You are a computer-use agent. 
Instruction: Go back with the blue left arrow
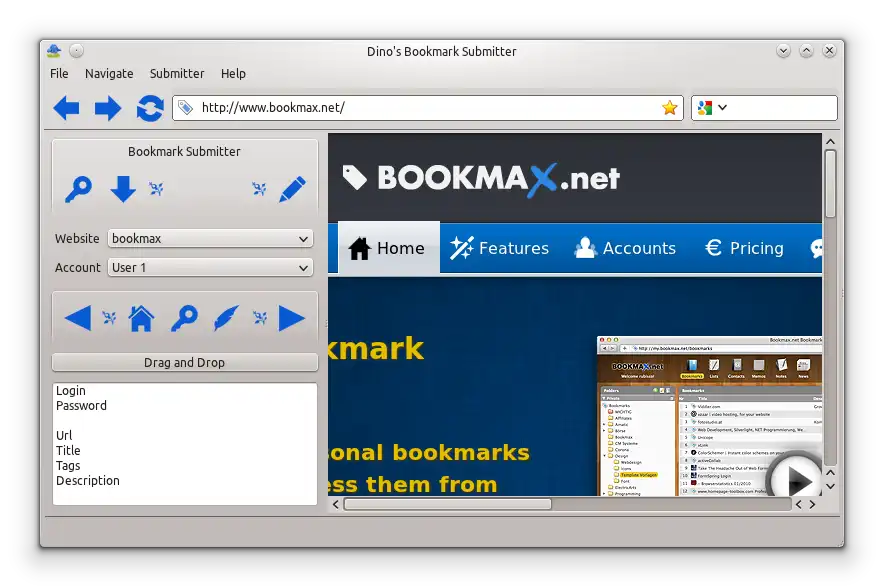(x=67, y=108)
